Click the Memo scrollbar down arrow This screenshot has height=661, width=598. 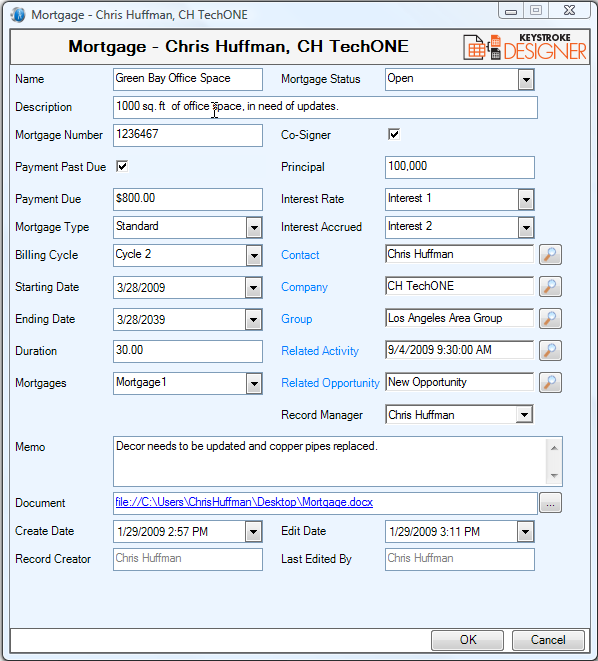coord(554,476)
